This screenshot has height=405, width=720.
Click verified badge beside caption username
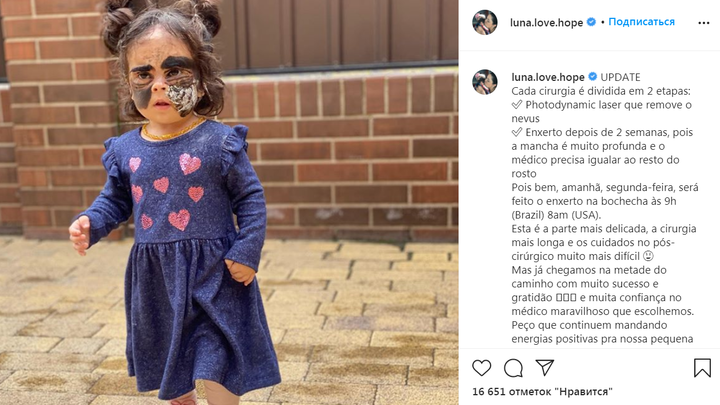pyautogui.click(x=592, y=77)
